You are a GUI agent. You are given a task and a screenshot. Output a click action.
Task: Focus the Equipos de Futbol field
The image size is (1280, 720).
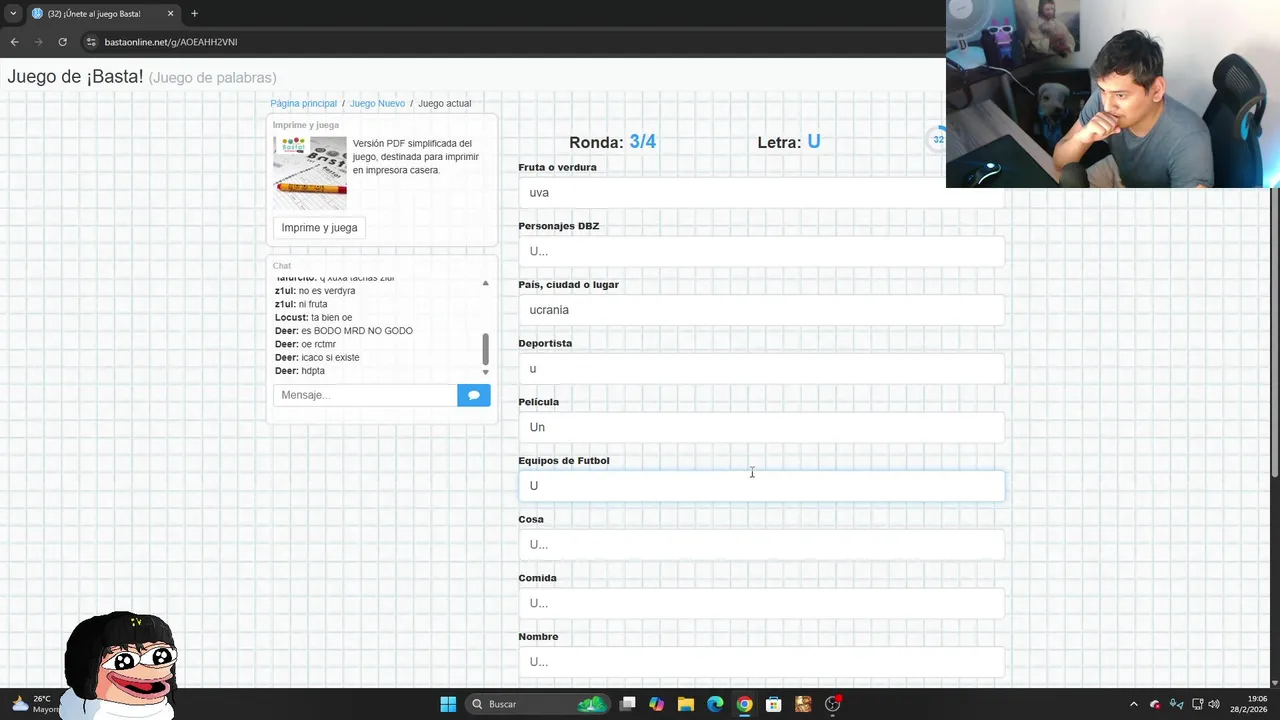click(x=761, y=486)
